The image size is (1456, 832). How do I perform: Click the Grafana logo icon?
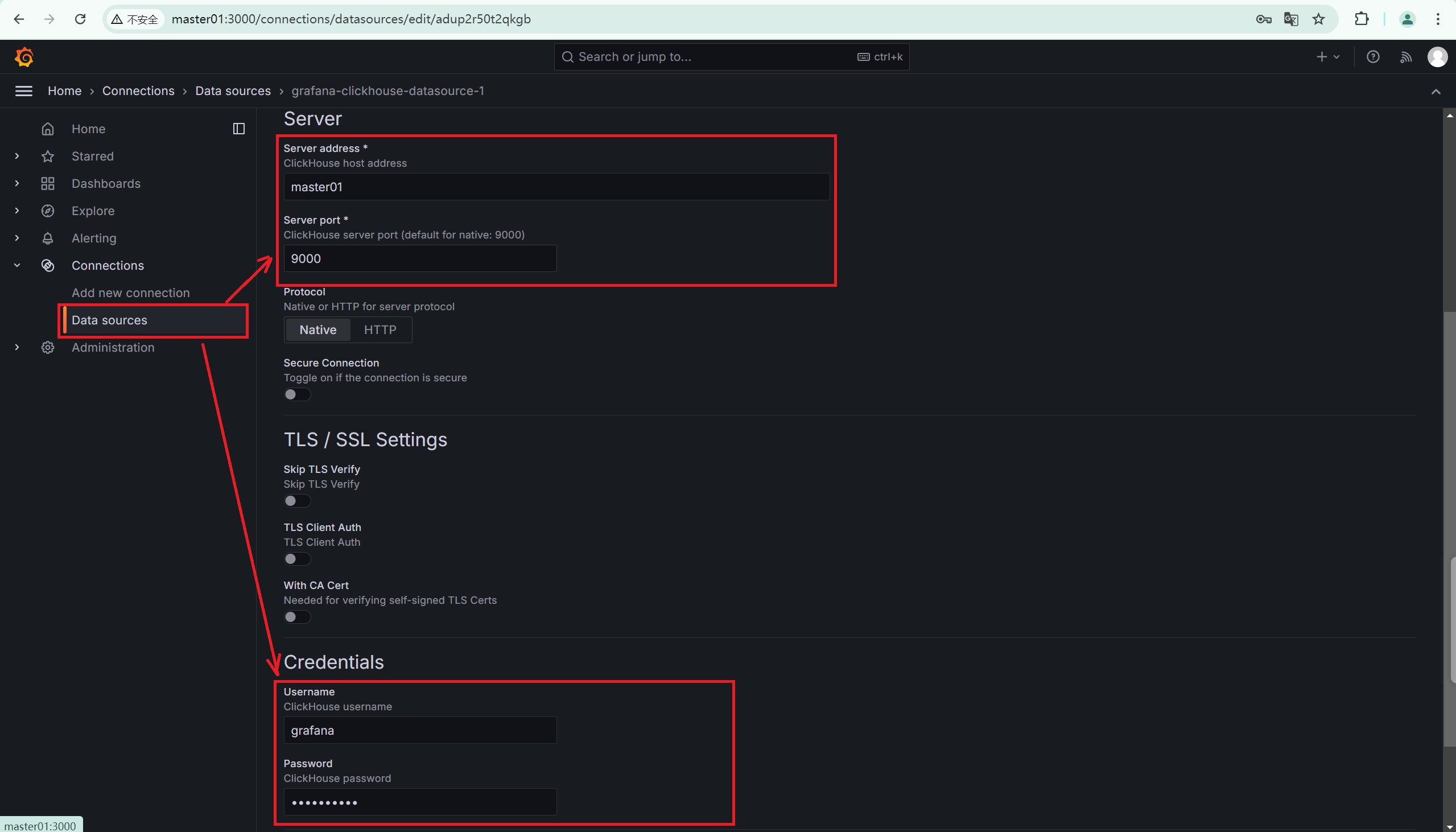tap(24, 57)
